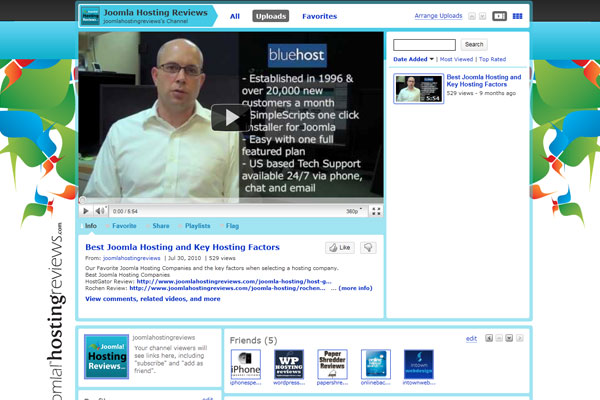Click the dislike thumbs-down button
Viewport: 600px width, 400px height.
(x=368, y=248)
